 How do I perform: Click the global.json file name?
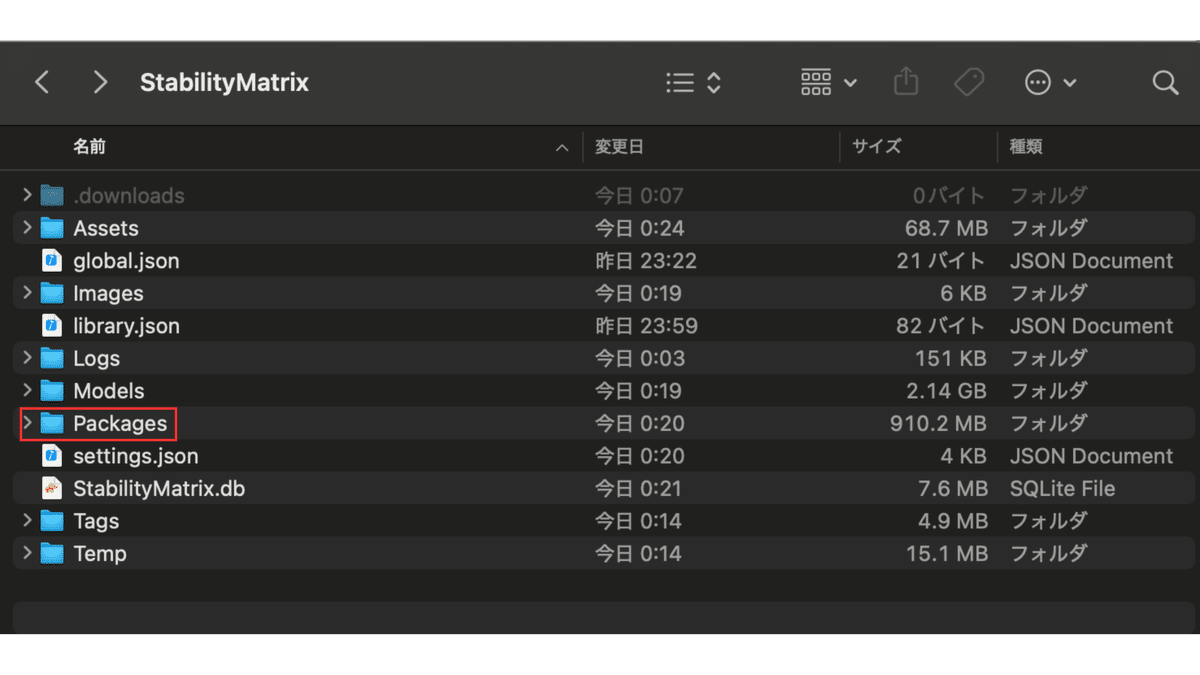click(x=126, y=261)
